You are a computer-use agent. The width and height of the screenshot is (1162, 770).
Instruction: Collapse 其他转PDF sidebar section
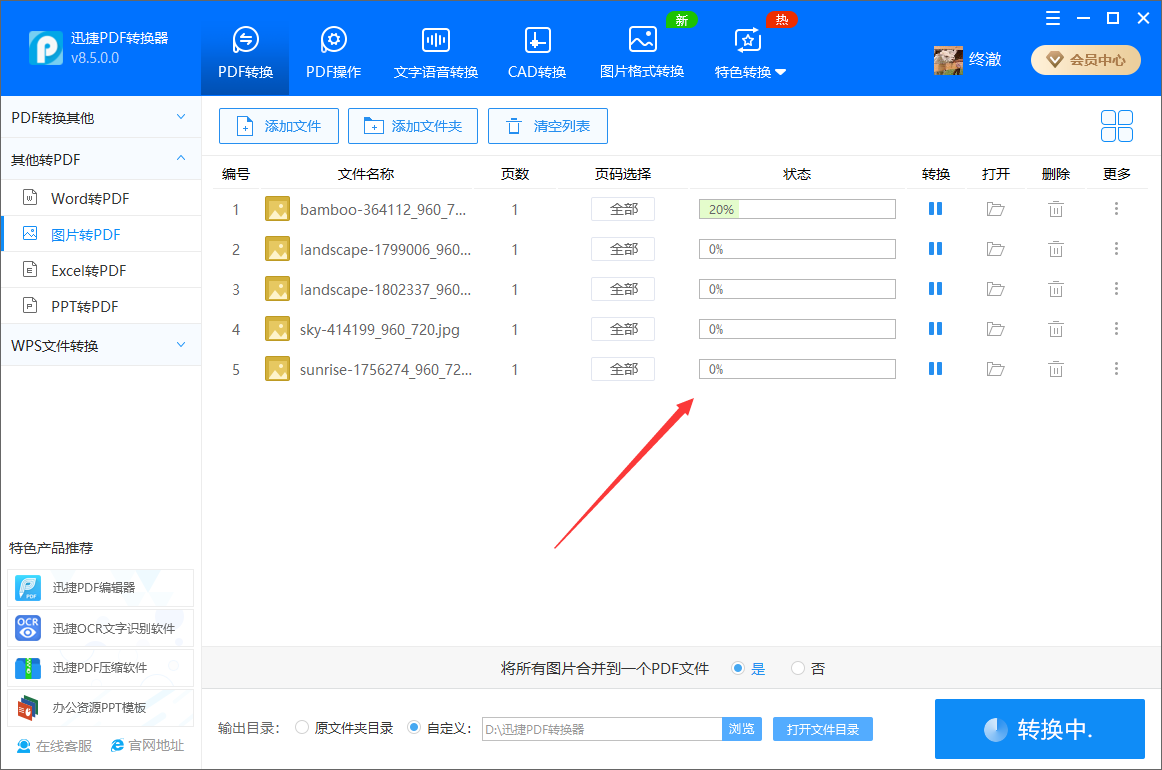tap(101, 159)
